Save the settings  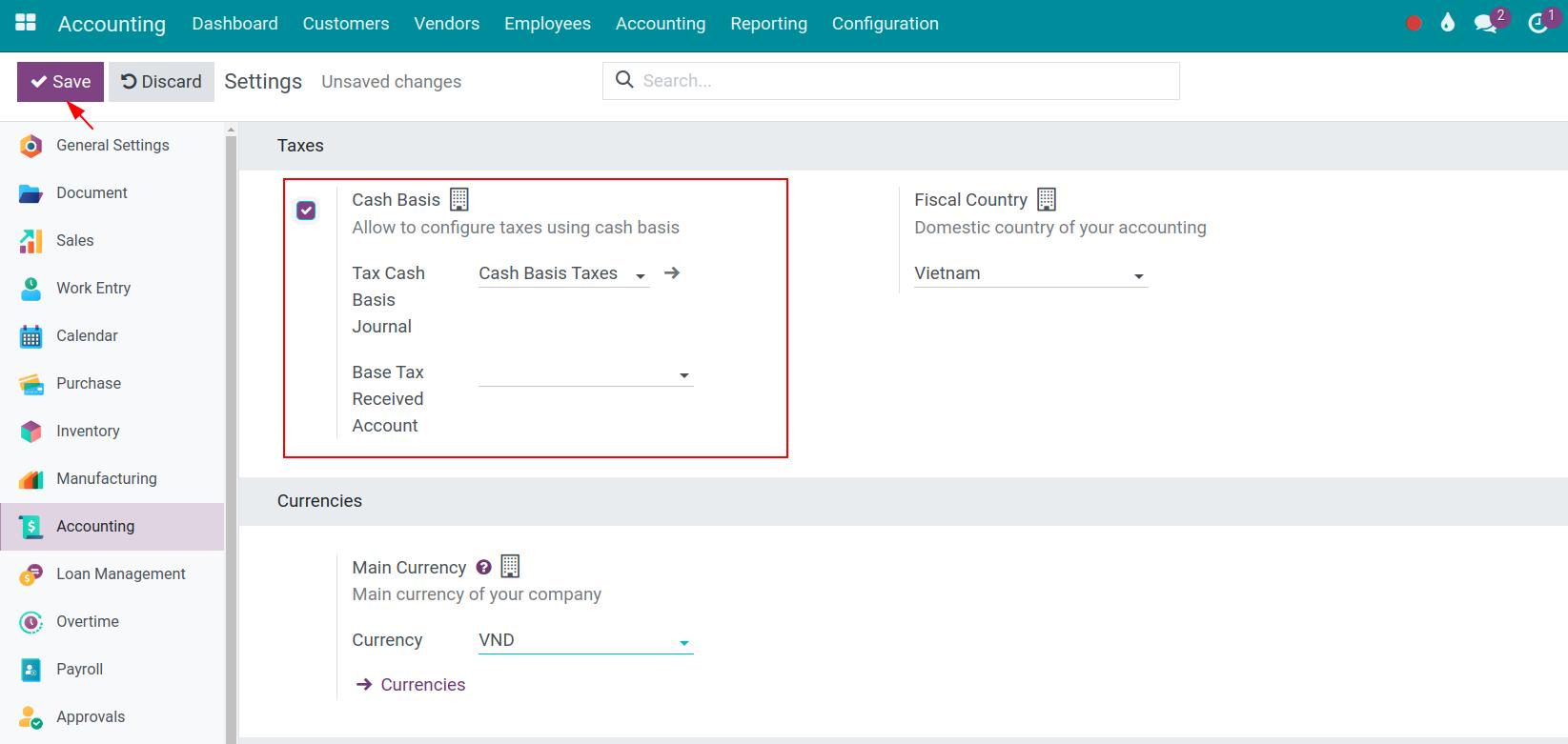60,82
